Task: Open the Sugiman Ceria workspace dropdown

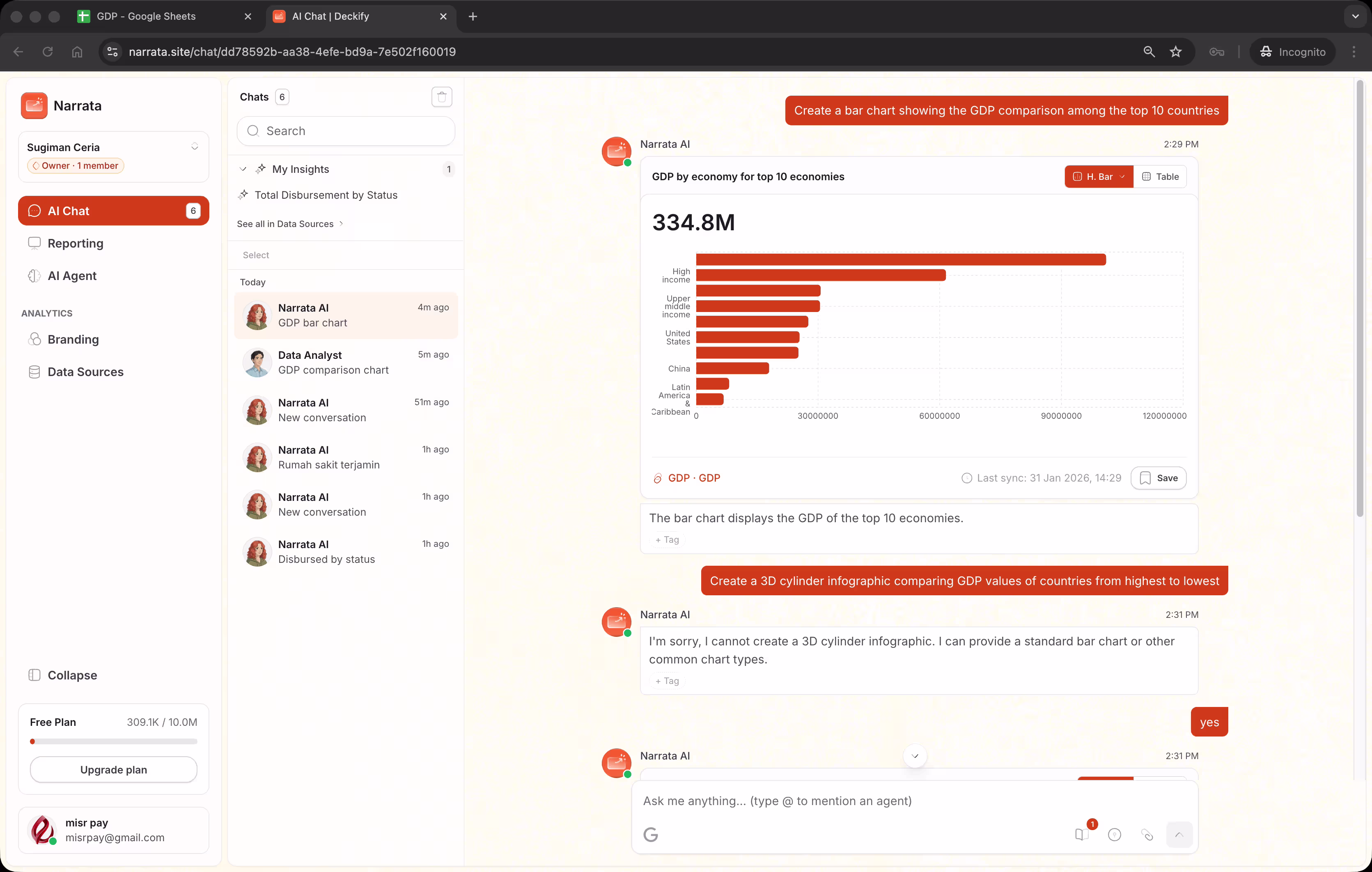Action: pyautogui.click(x=195, y=147)
